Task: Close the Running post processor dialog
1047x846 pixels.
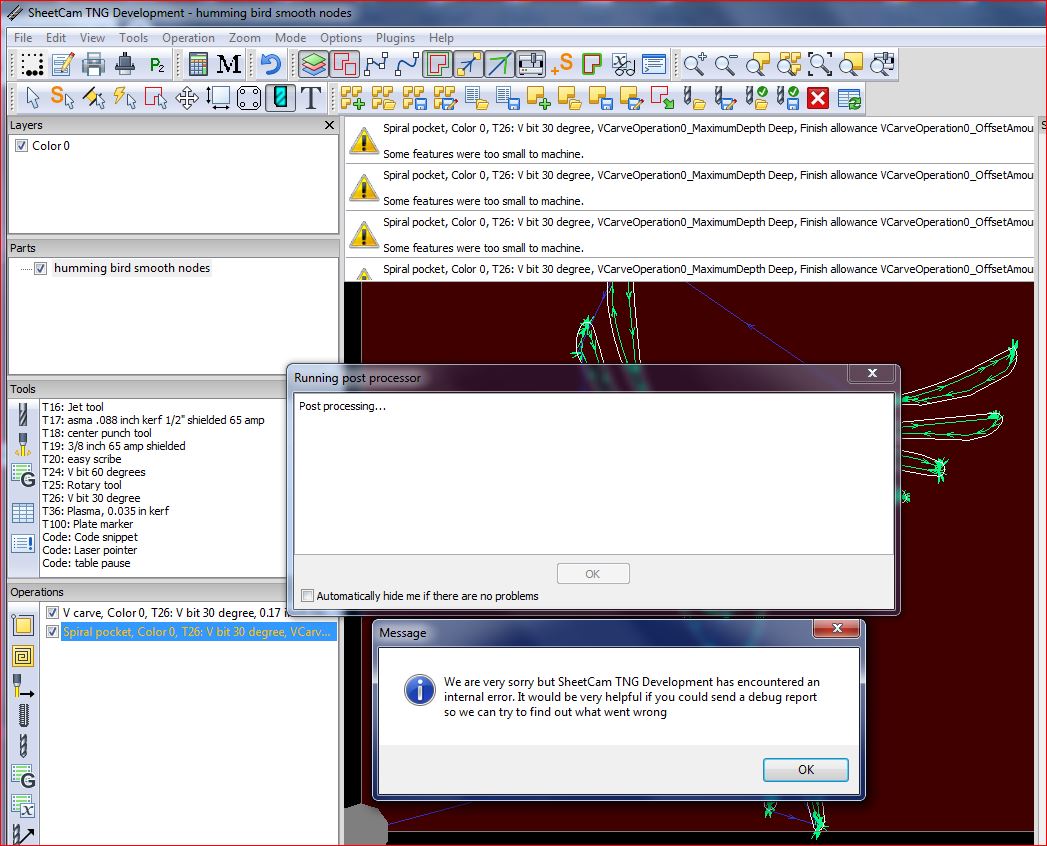Action: pos(872,373)
